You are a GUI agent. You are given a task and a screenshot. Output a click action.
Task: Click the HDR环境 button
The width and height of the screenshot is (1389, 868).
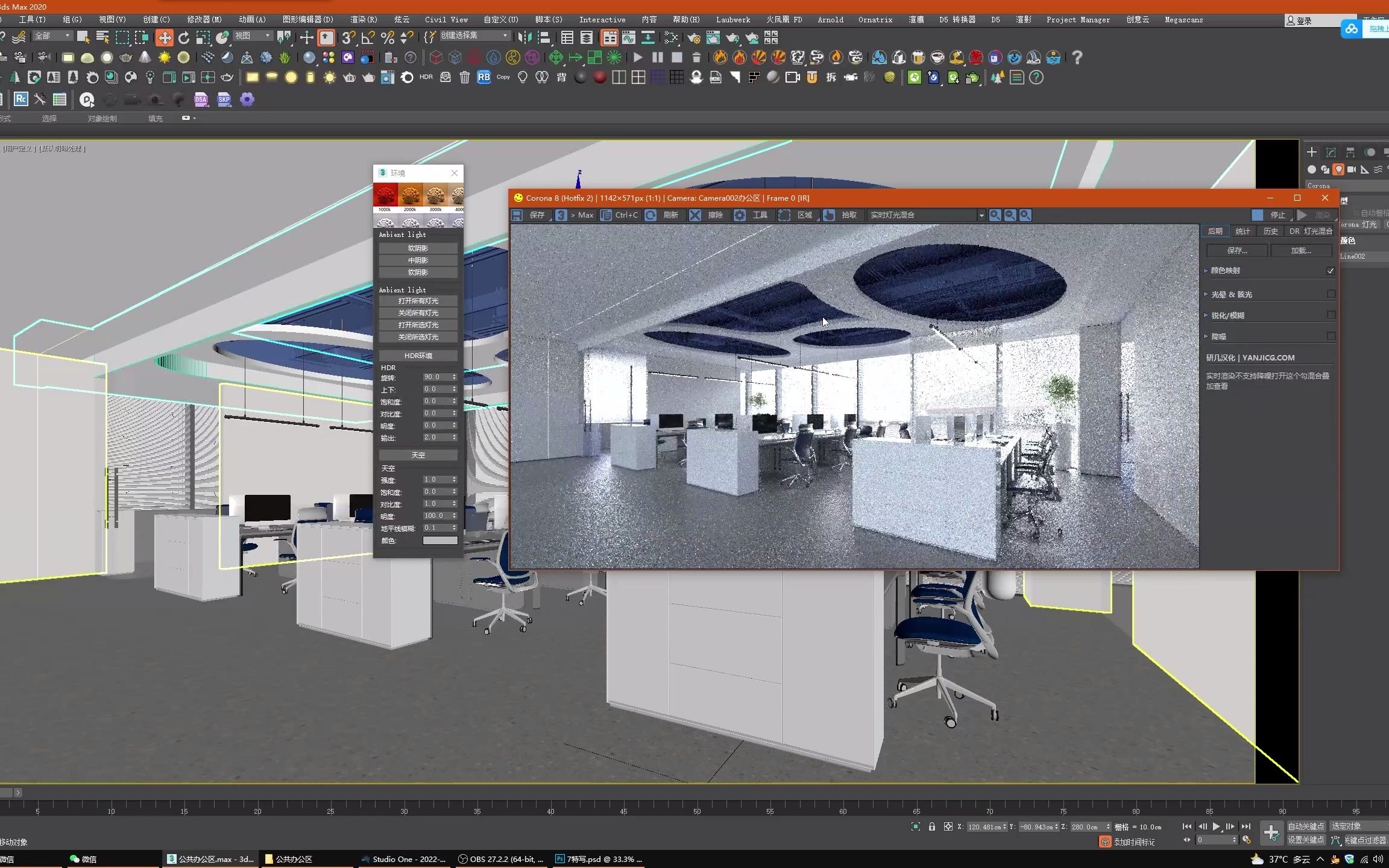click(x=418, y=356)
